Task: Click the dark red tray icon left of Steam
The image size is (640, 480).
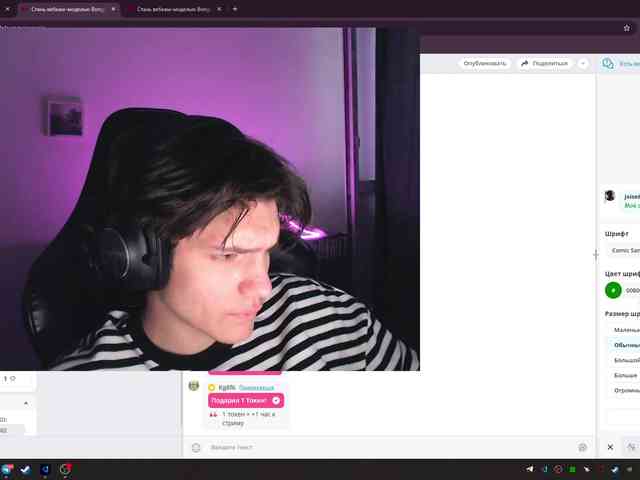Action: point(601,470)
